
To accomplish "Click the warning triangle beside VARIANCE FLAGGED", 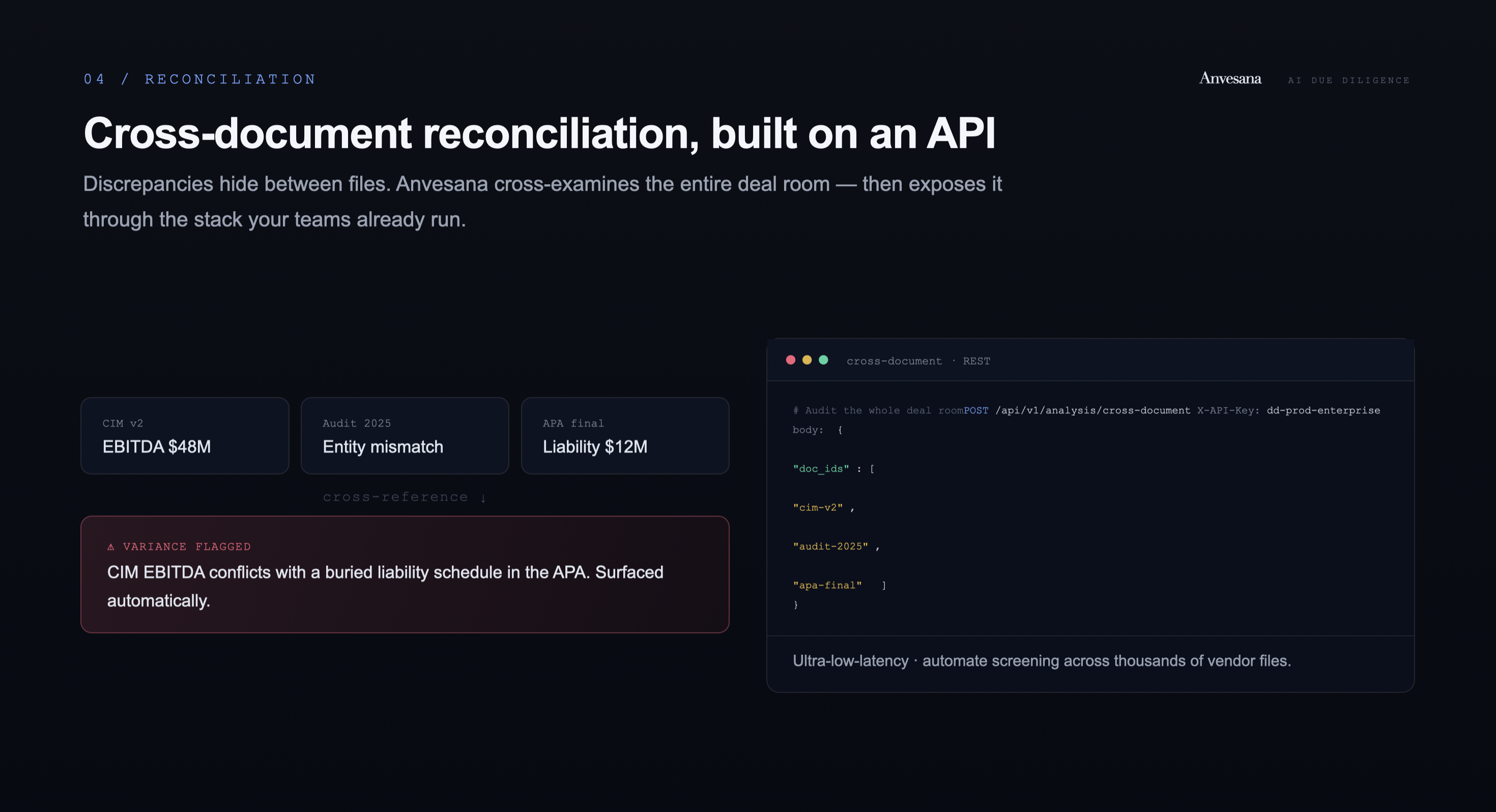I will coord(111,546).
